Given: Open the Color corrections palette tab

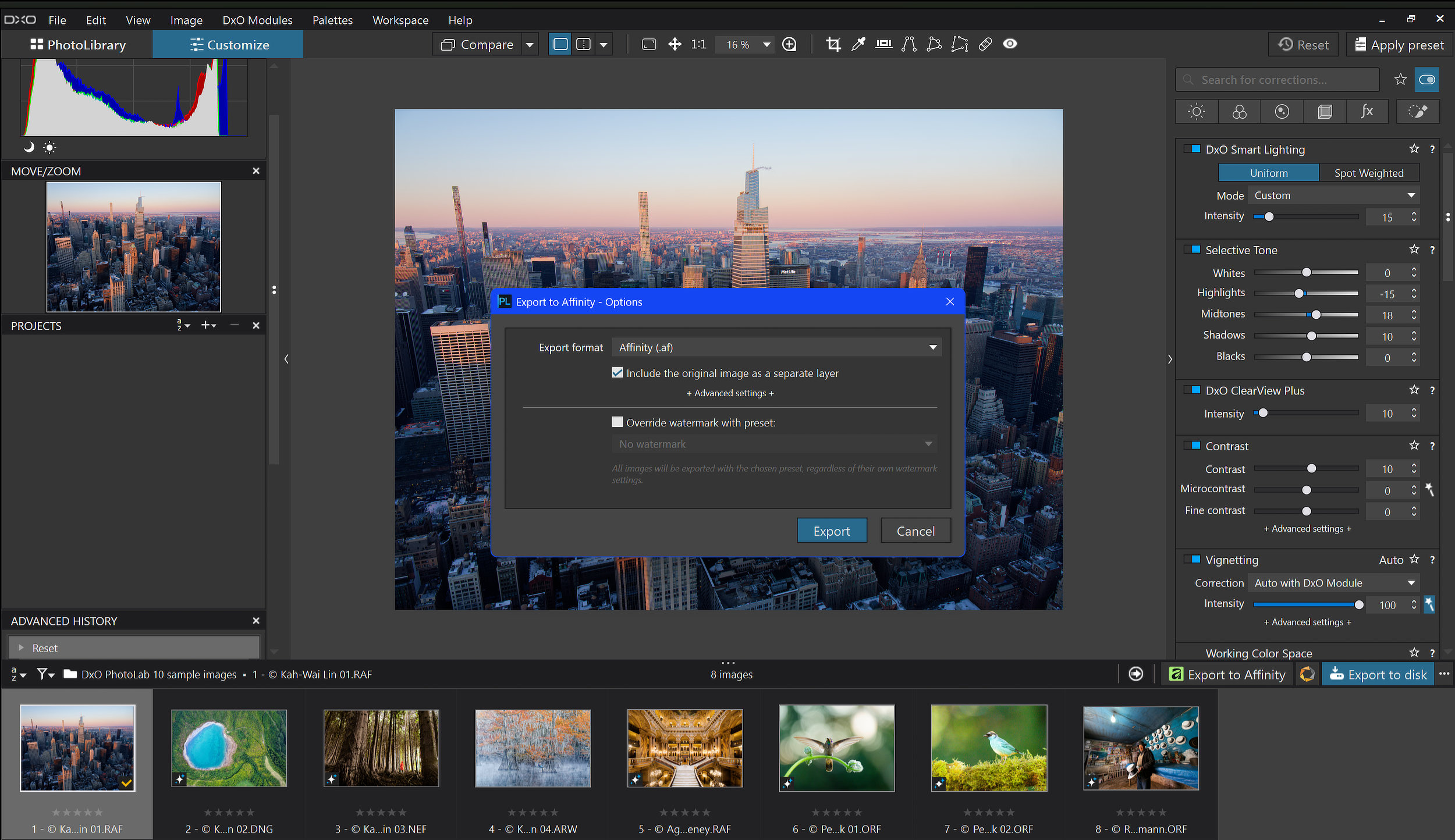Looking at the screenshot, I should click(1240, 112).
